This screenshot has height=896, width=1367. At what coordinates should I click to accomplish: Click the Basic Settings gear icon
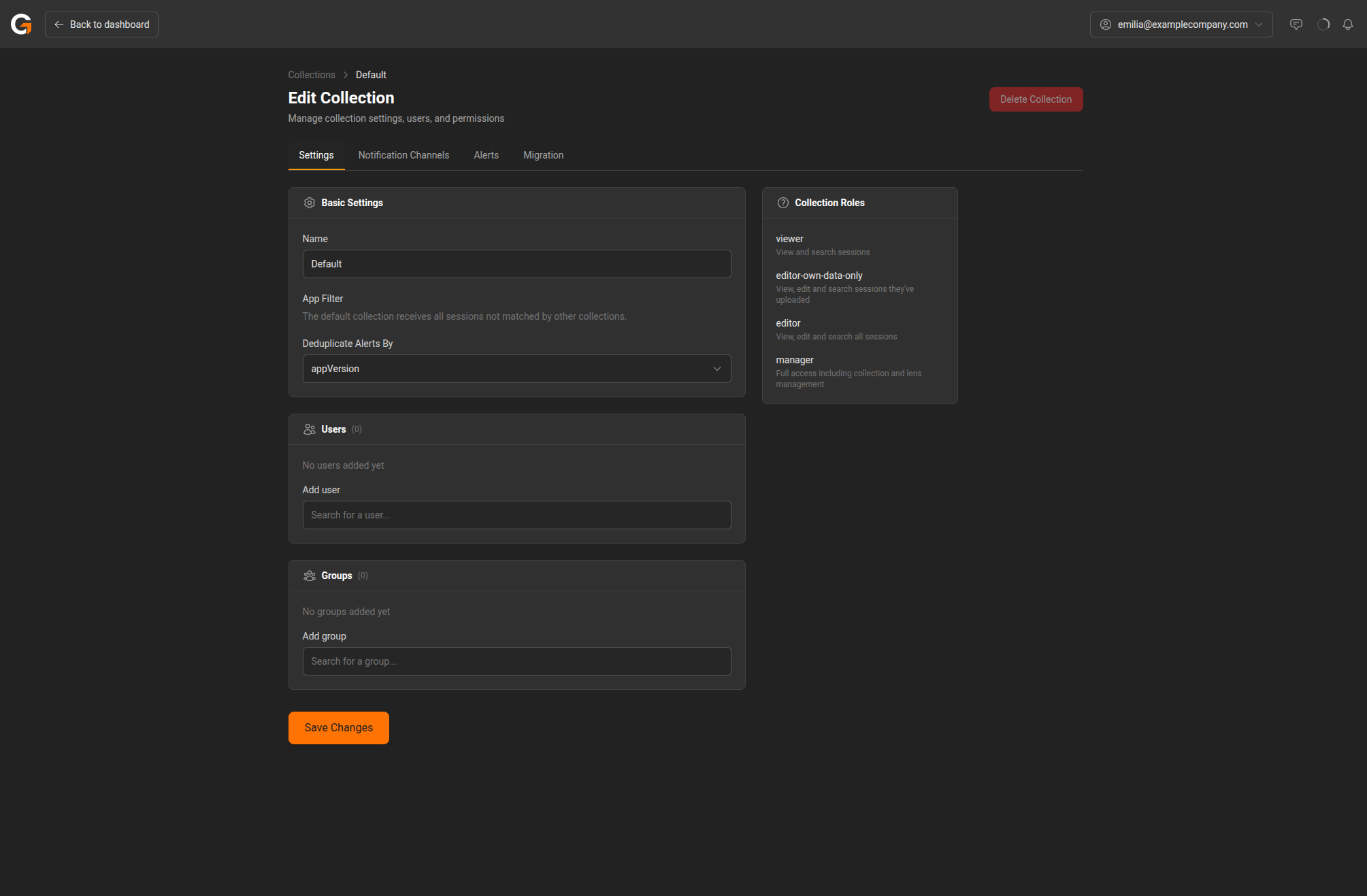pyautogui.click(x=309, y=203)
